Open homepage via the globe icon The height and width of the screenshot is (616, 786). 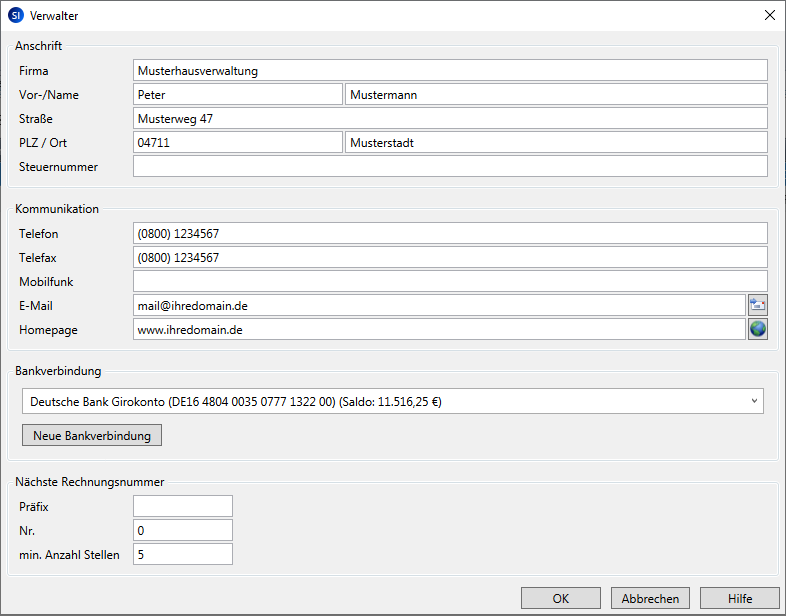coord(757,329)
